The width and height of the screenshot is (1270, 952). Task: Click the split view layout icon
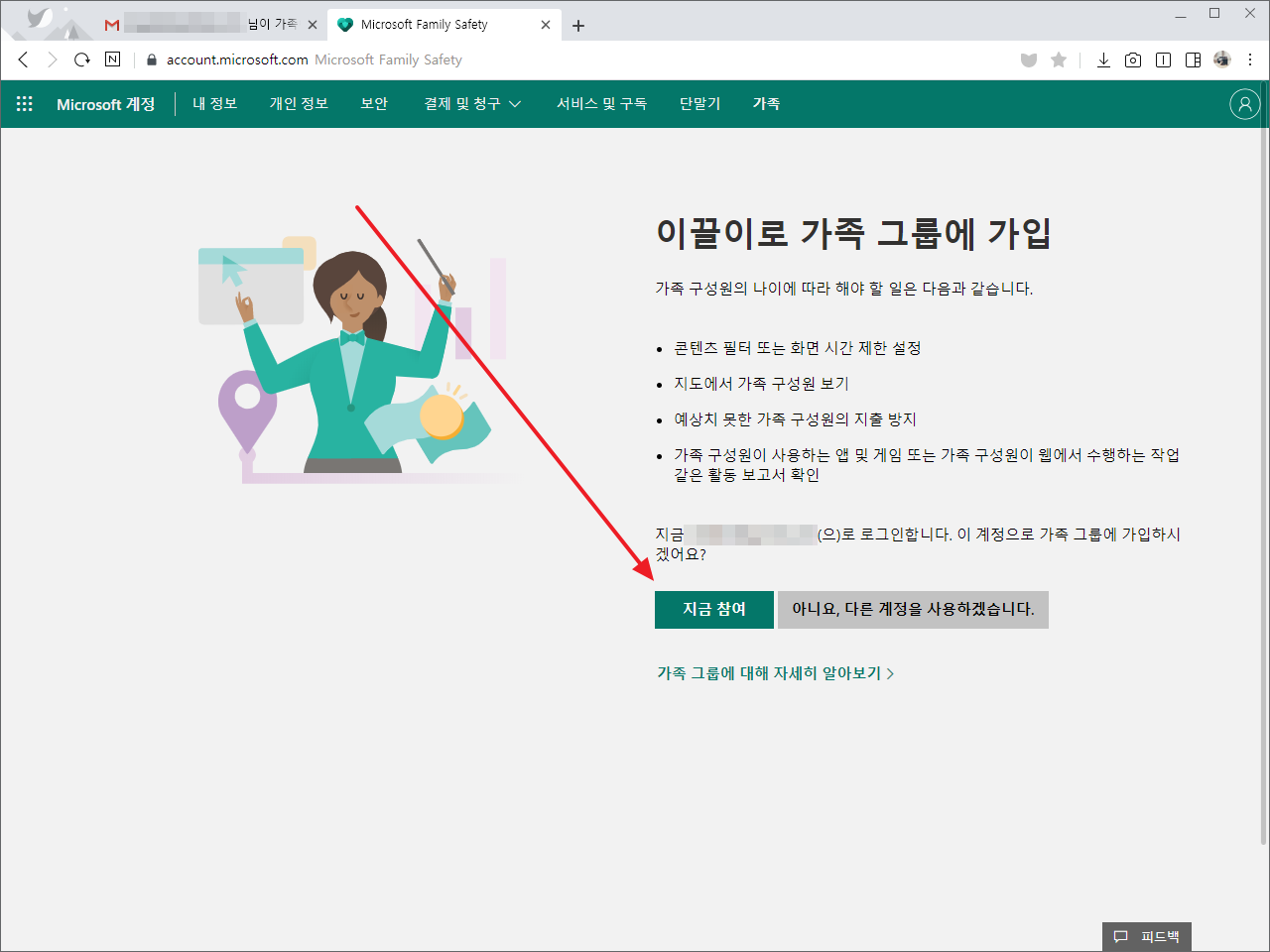coord(1194,60)
